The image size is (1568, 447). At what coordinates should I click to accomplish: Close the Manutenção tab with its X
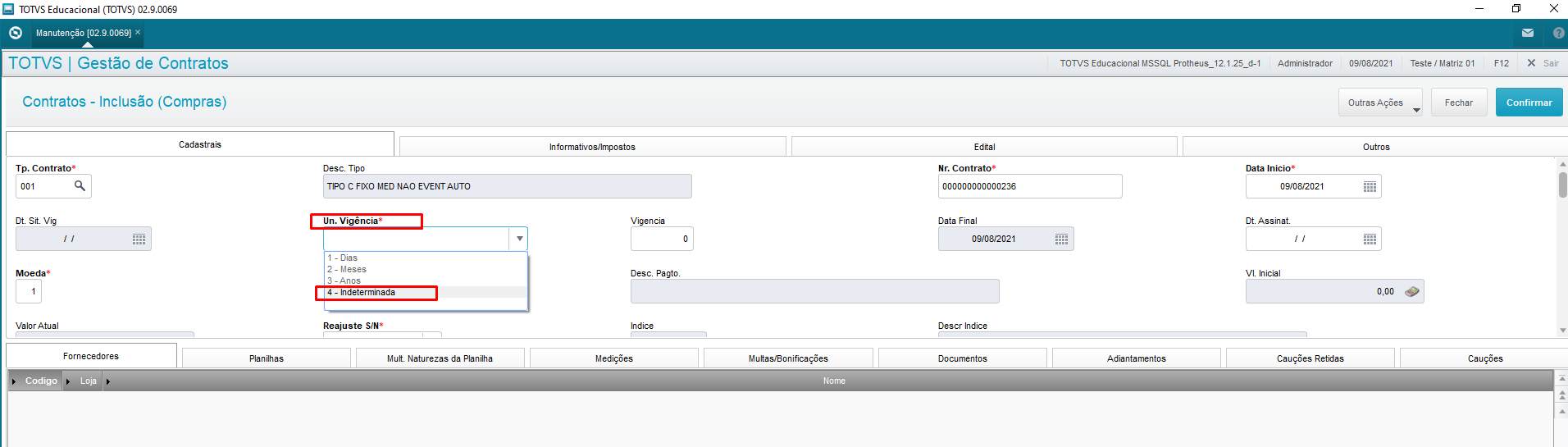pos(138,33)
